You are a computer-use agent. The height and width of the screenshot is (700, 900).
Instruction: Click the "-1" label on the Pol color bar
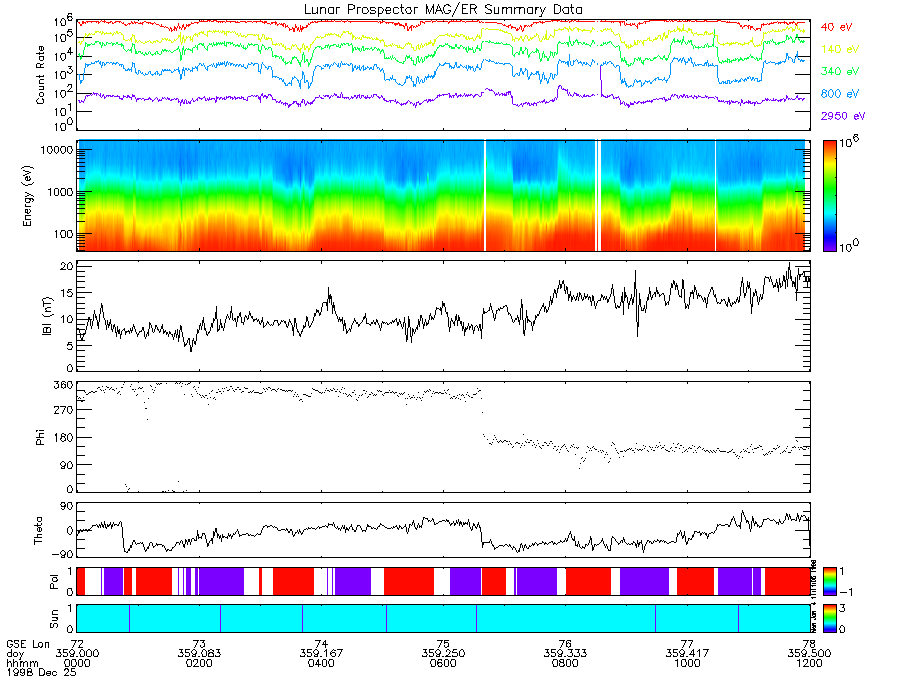pyautogui.click(x=845, y=593)
